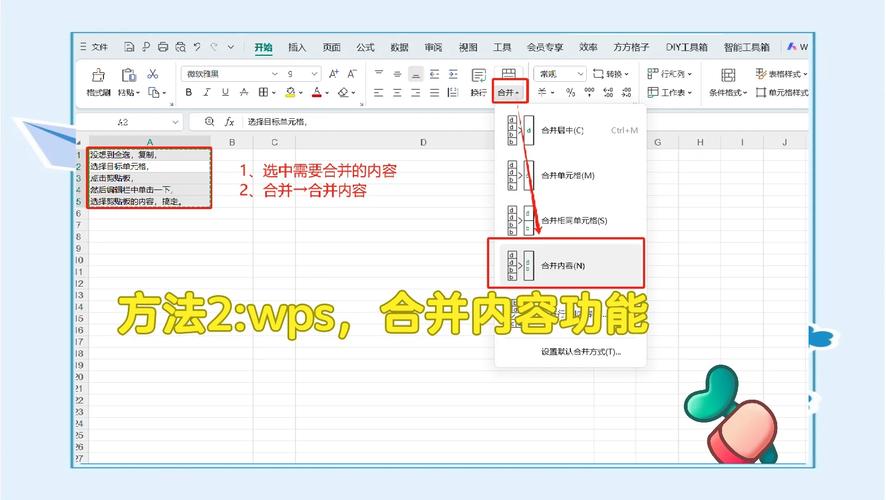Screen dimensions: 886x500
Task: Open Conditional Formatting (条件格式)
Action: coord(728,82)
